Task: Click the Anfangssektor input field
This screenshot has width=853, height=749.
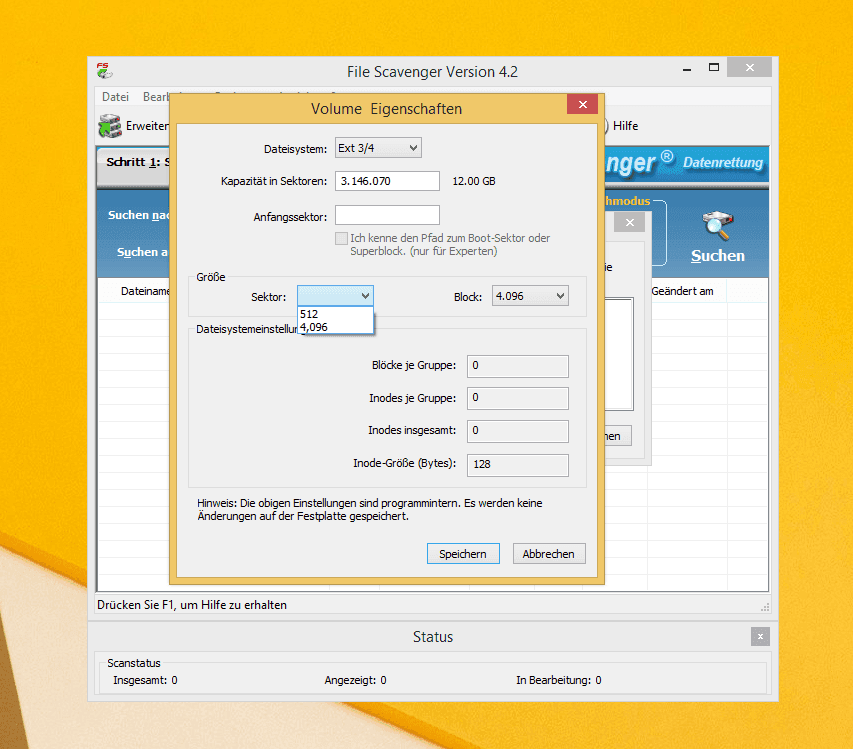Action: (387, 215)
